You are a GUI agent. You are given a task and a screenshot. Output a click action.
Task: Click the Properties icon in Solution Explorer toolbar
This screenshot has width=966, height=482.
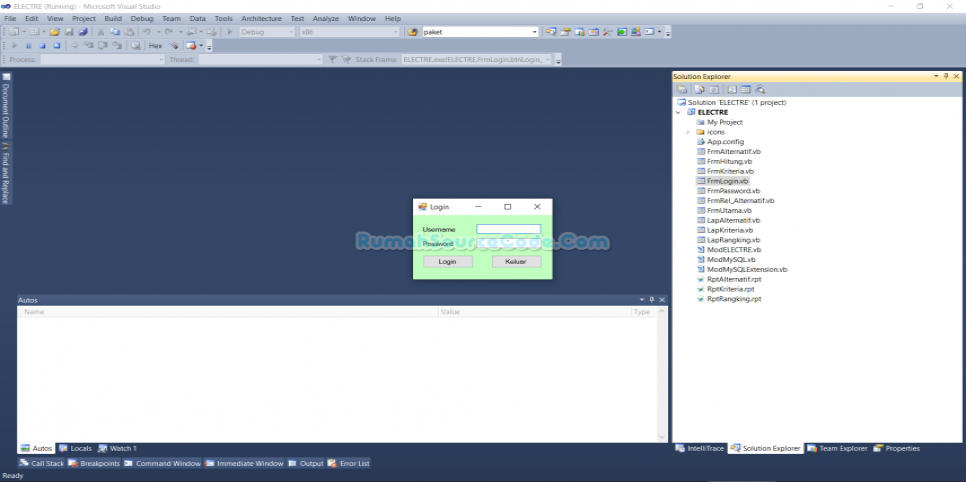[682, 89]
